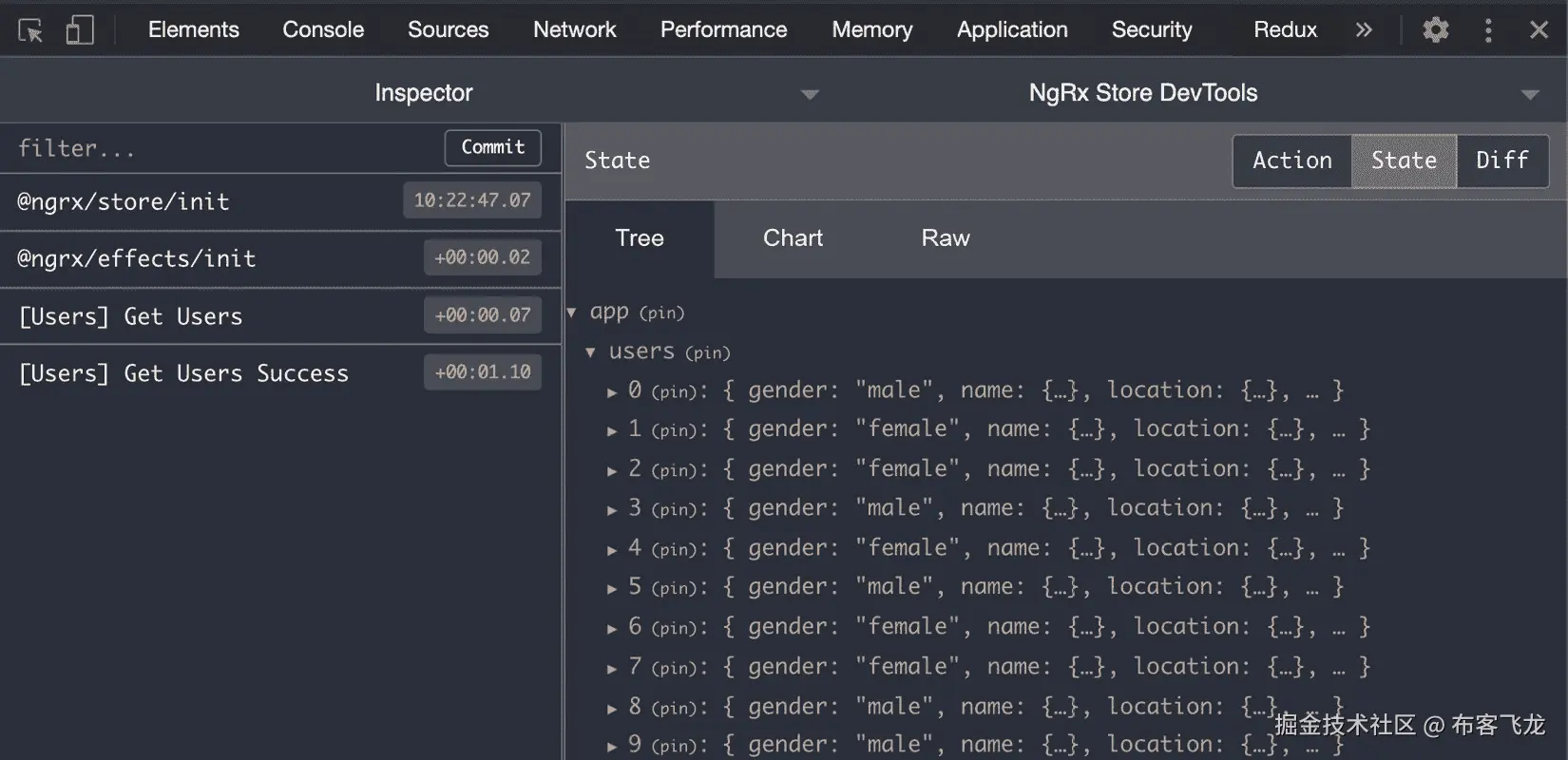Screen dimensions: 1568x760
Task: Select the Redux tab
Action: [1285, 29]
